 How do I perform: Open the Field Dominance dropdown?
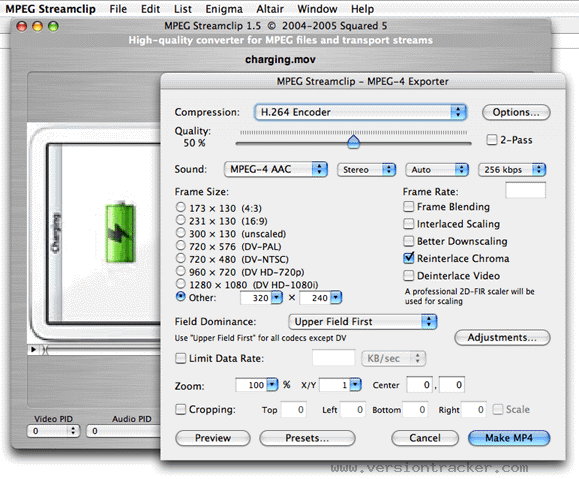(363, 322)
